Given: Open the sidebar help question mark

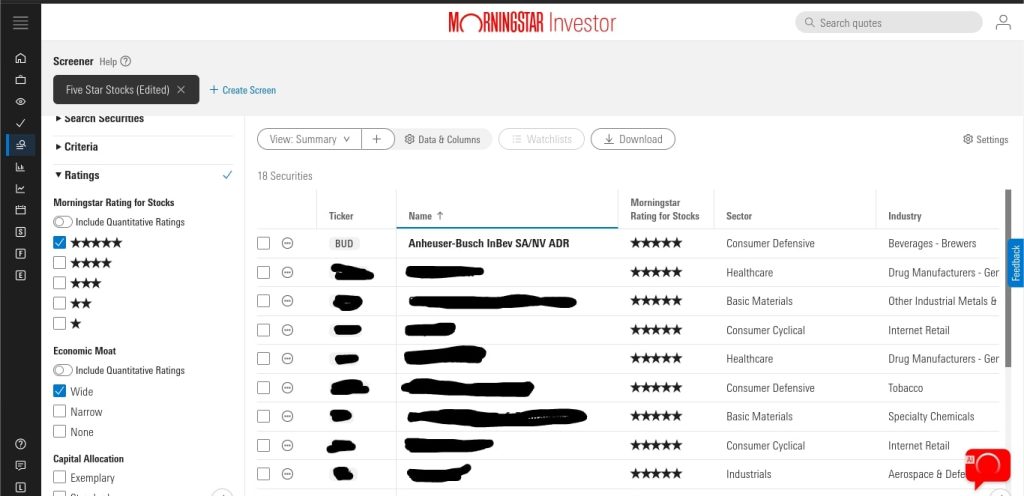Looking at the screenshot, I should click(x=20, y=444).
